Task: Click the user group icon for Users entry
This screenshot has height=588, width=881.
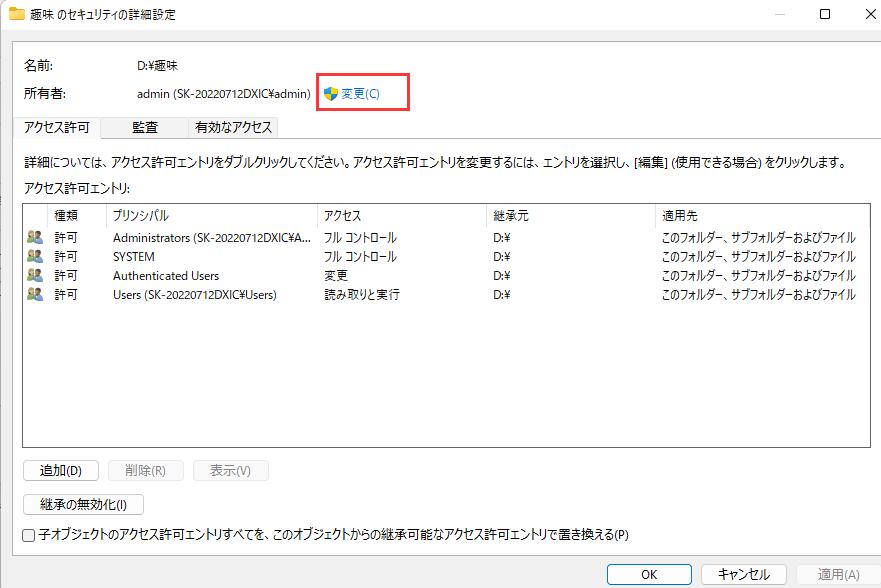Action: [35, 295]
